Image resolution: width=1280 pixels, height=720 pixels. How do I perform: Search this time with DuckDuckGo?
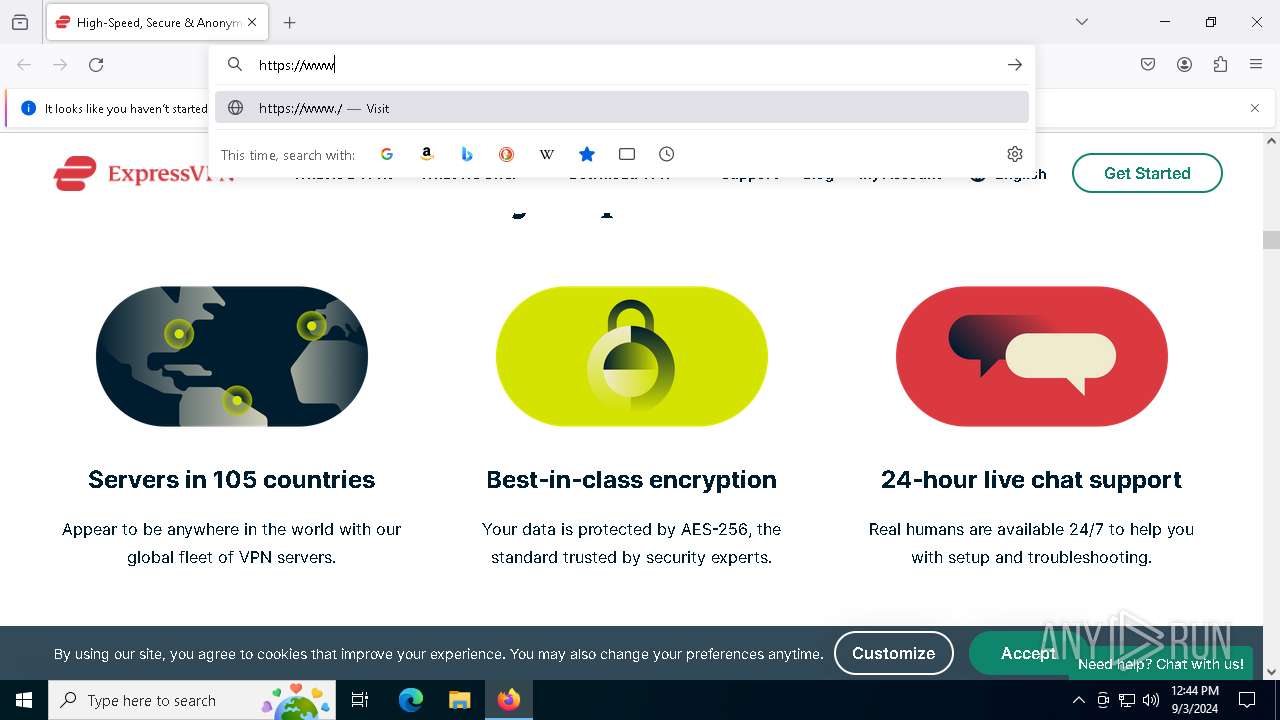(x=507, y=154)
